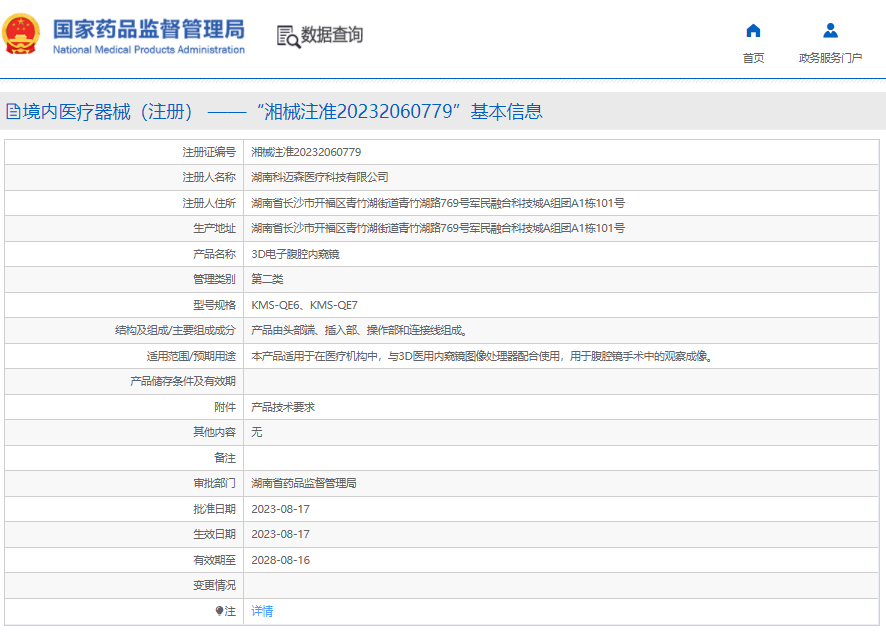Viewport: 886px width, 632px height.
Task: Select registration number 湘械注准20232060779 in table
Action: (306, 152)
